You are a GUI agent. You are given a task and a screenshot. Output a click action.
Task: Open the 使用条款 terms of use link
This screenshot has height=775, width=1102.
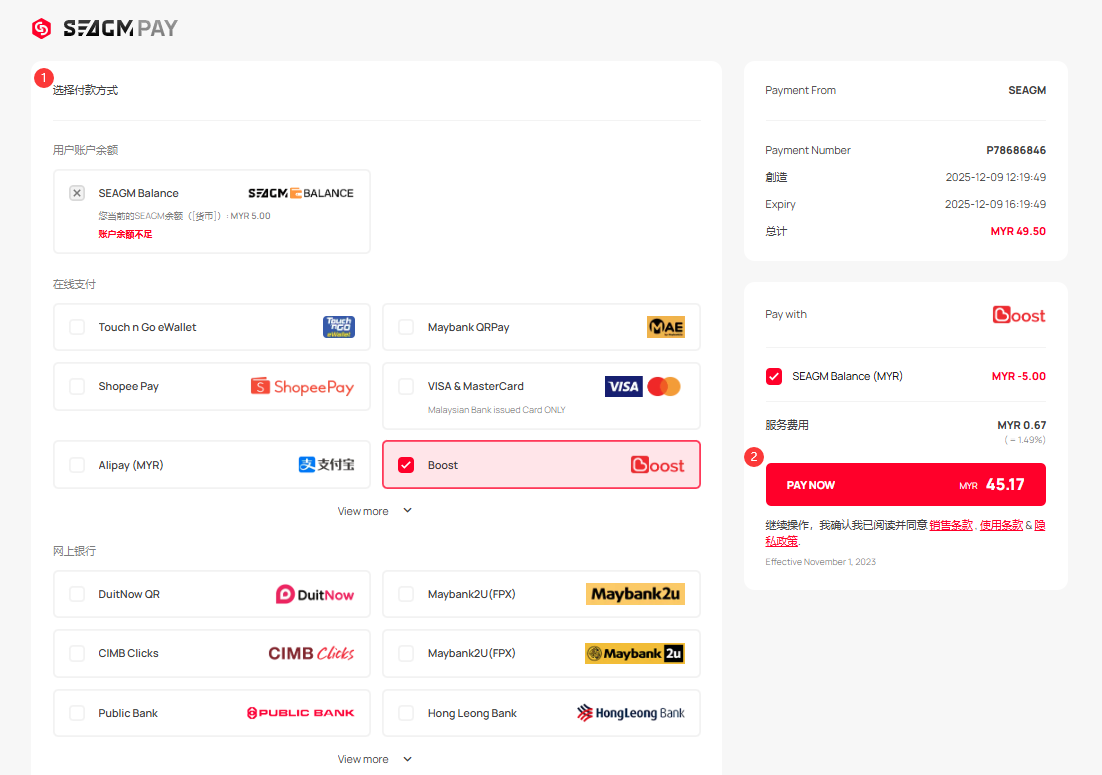(x=1001, y=525)
